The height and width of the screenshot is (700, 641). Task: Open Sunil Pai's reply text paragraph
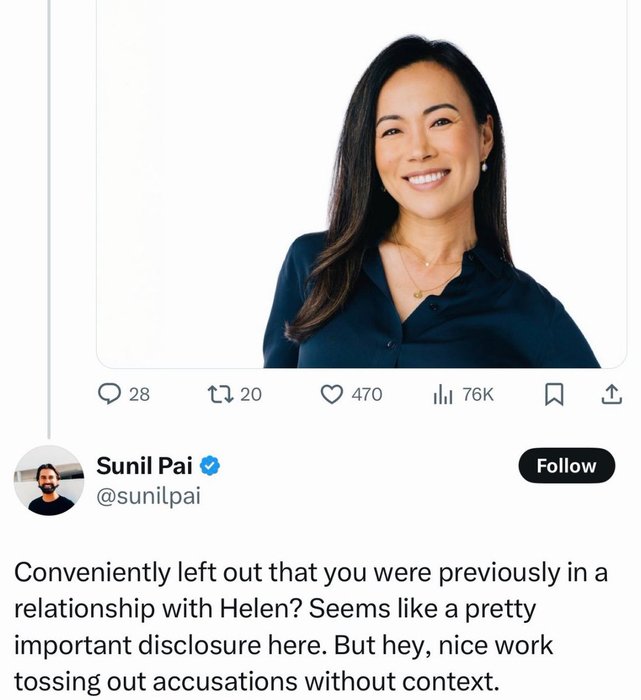coord(300,626)
